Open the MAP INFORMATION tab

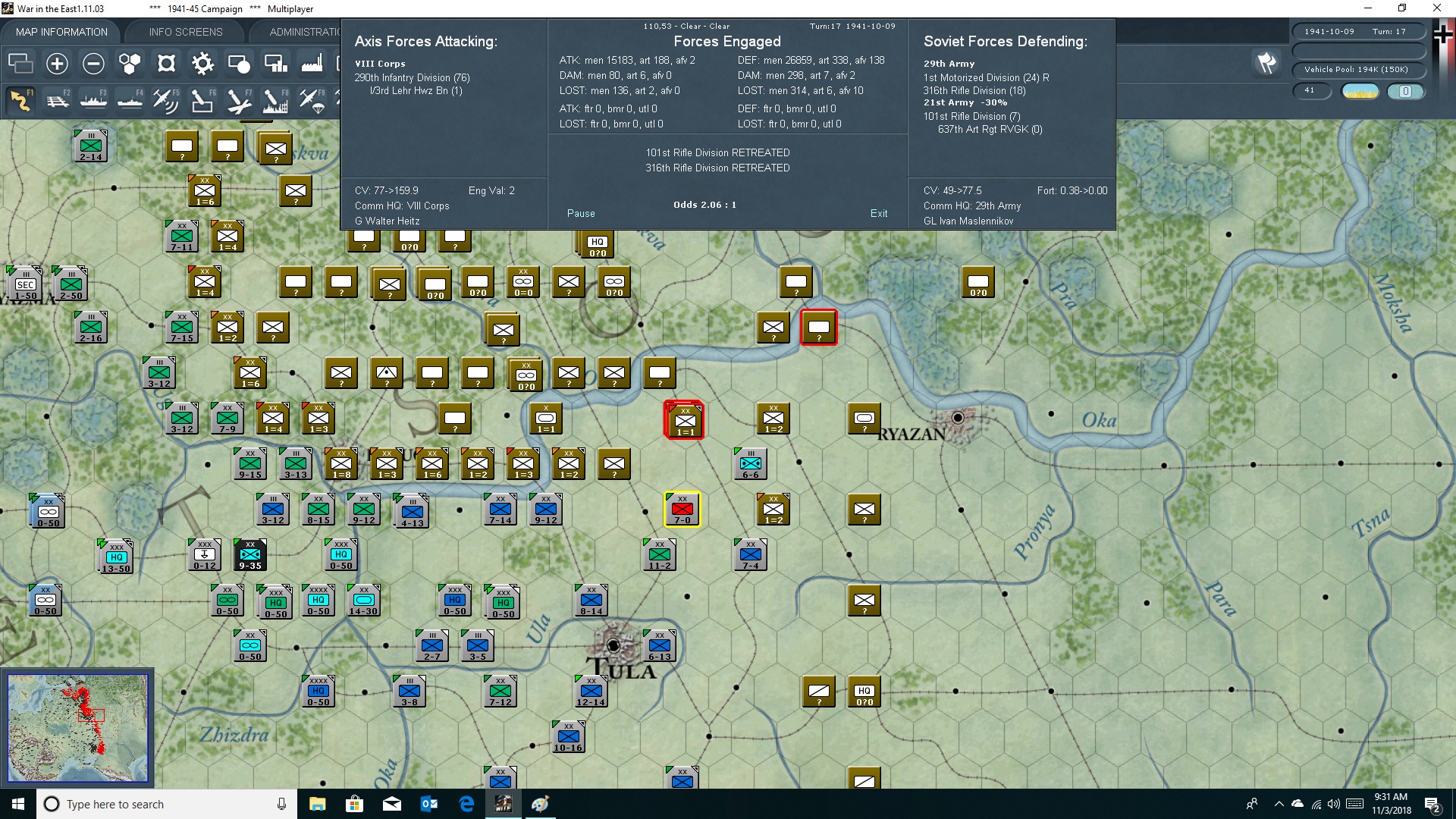pyautogui.click(x=61, y=32)
